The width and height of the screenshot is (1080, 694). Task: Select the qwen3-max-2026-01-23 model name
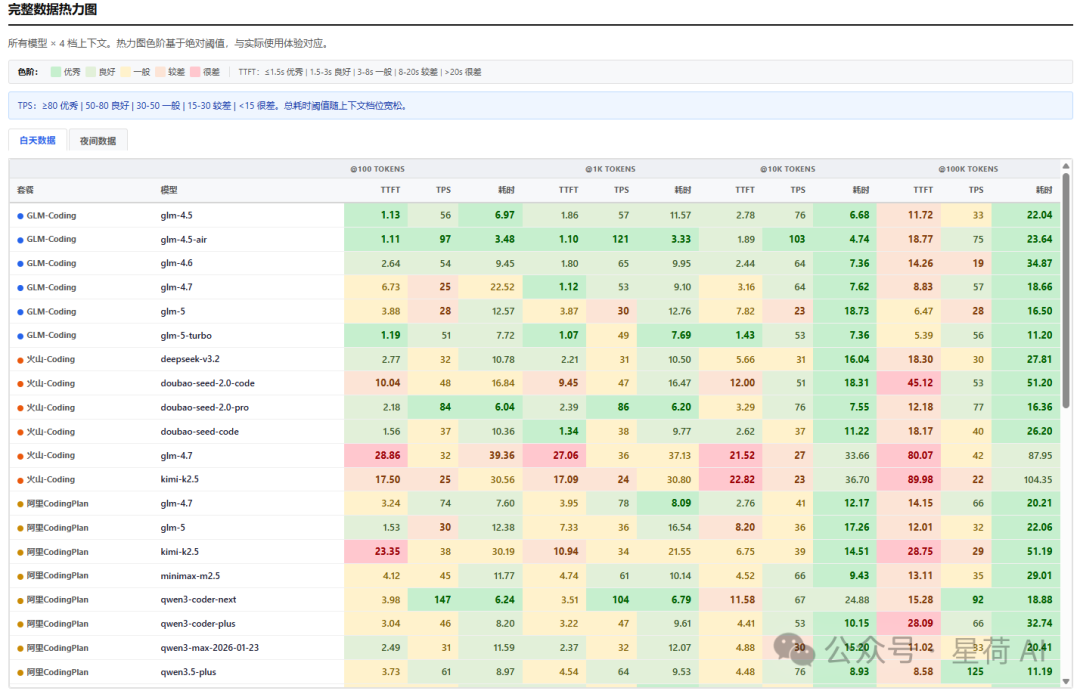[209, 648]
